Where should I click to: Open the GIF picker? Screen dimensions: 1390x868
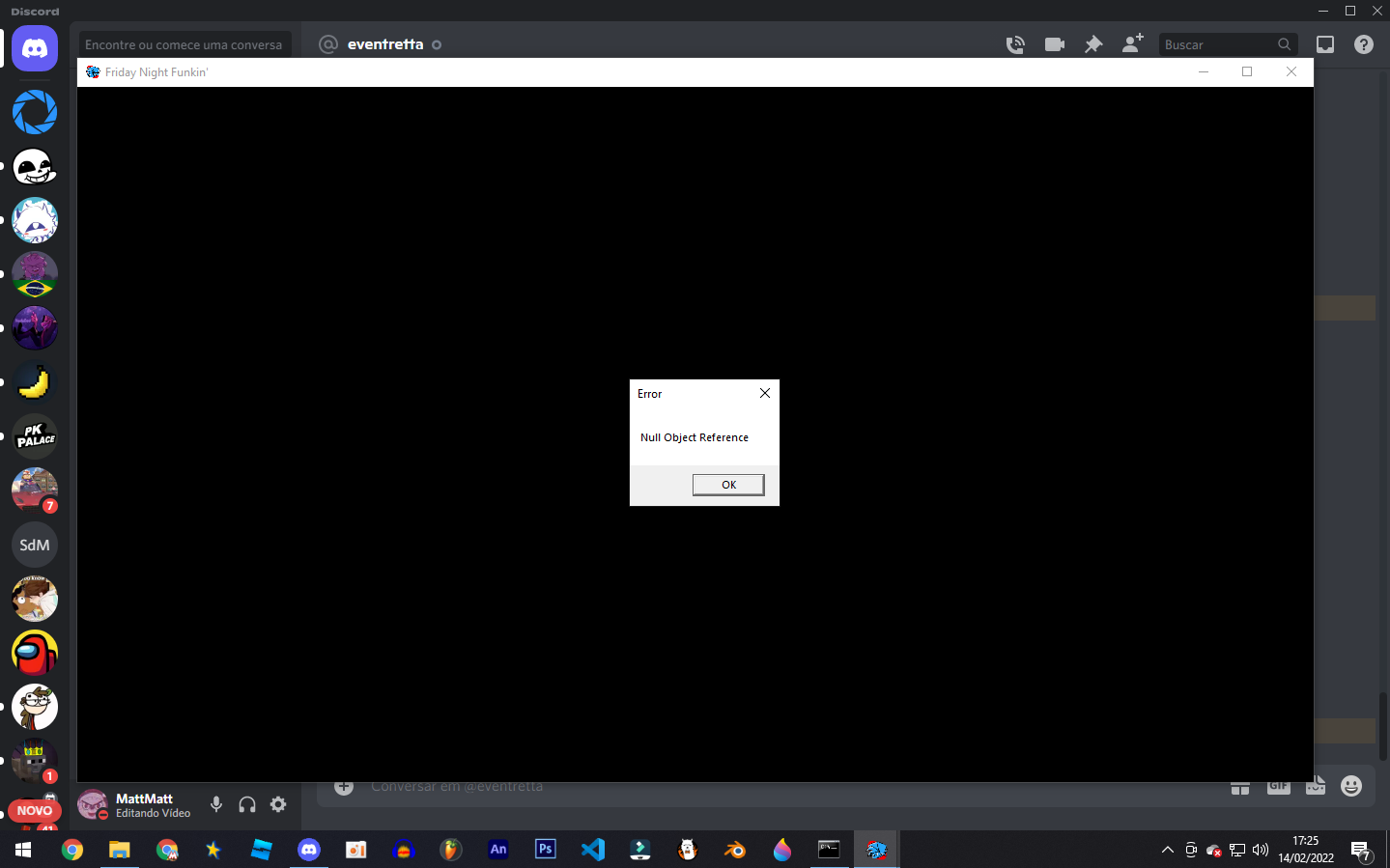pos(1278,785)
